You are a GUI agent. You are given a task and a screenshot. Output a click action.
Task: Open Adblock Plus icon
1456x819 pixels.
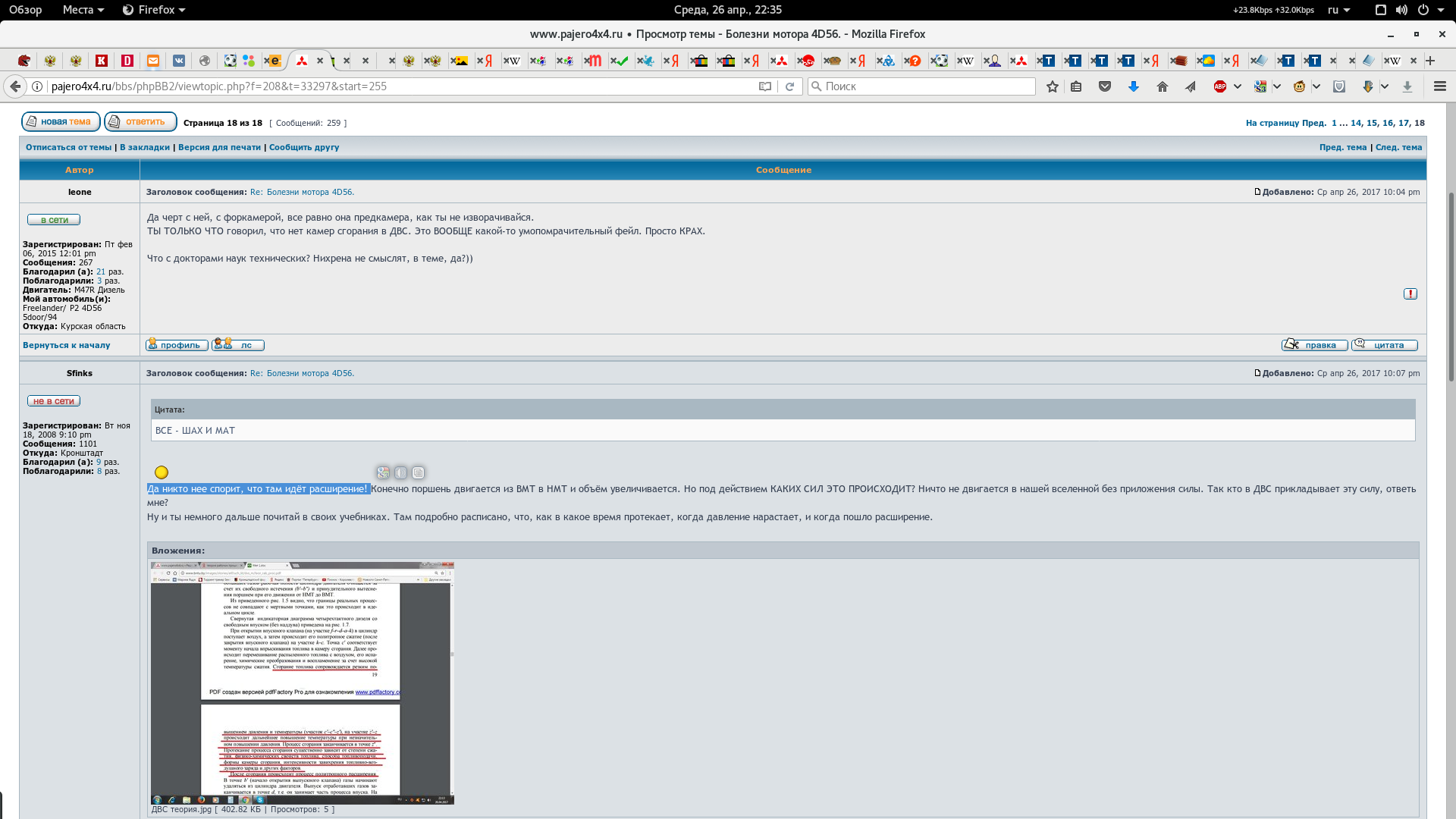[1220, 86]
